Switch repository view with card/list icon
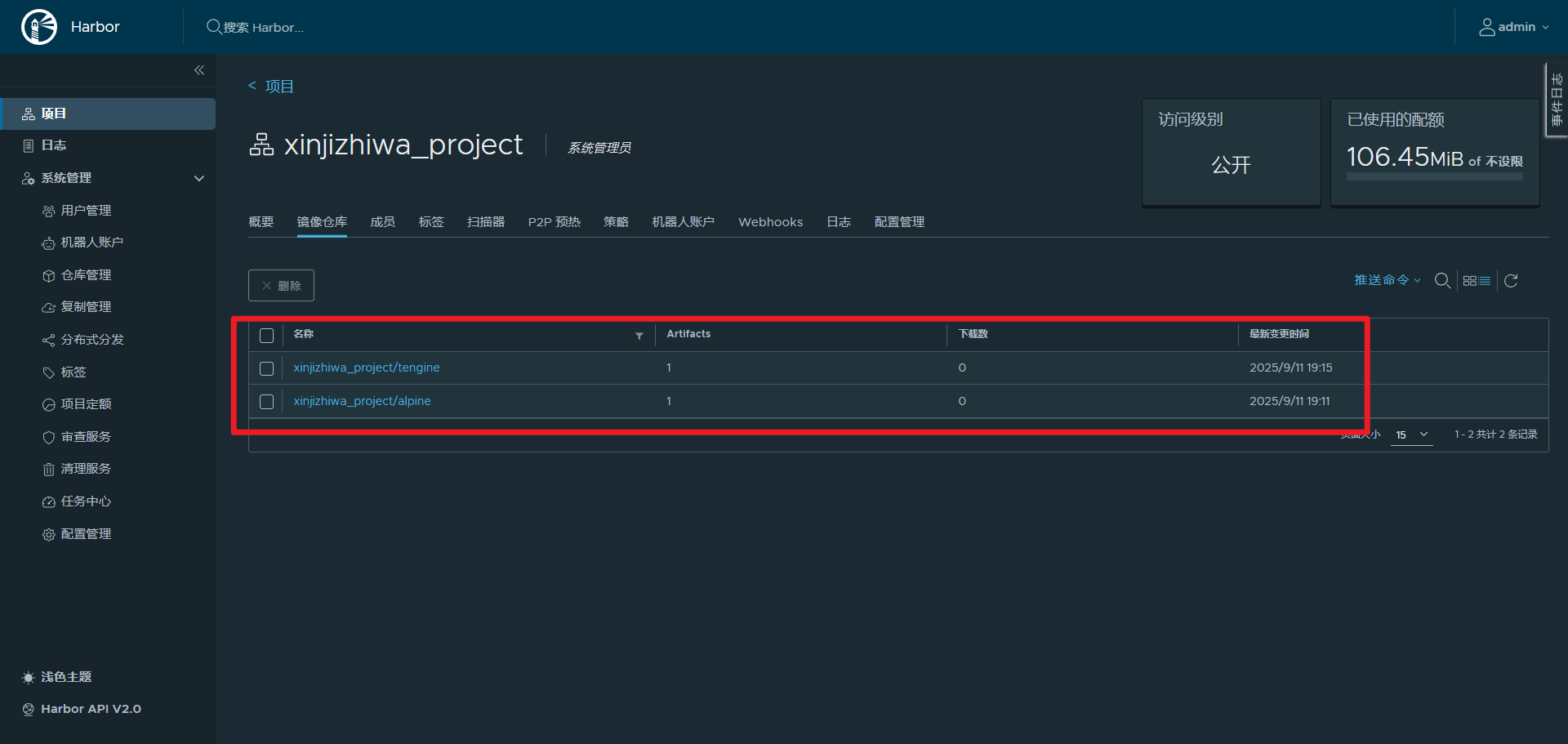This screenshot has height=744, width=1568. [x=1477, y=281]
